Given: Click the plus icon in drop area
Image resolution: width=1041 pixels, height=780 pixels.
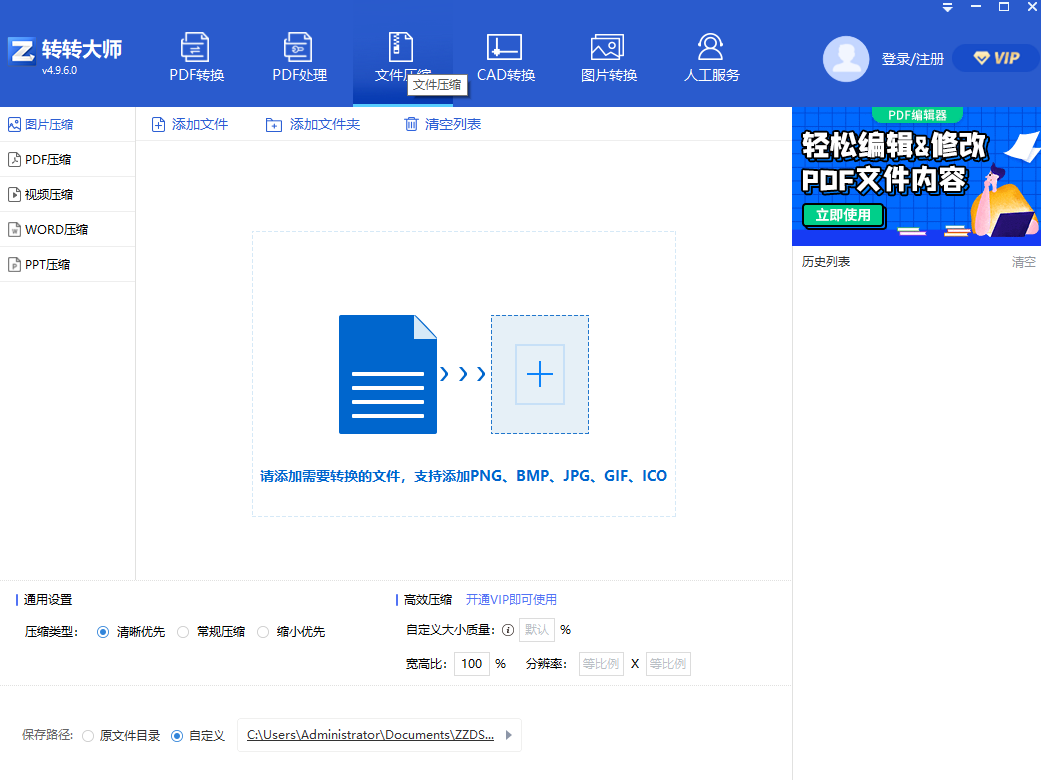Looking at the screenshot, I should [x=540, y=374].
